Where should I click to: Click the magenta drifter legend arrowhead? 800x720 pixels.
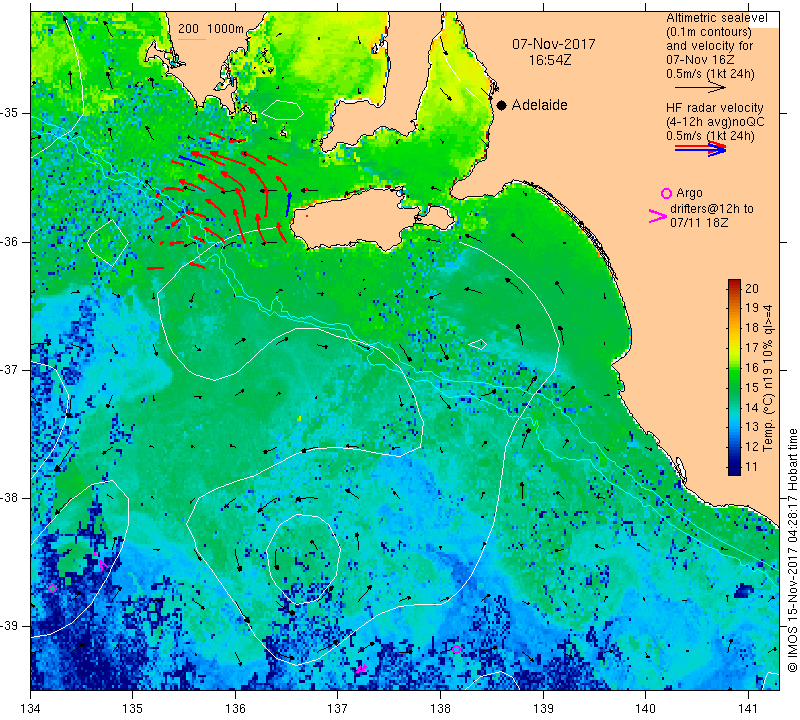(657, 216)
